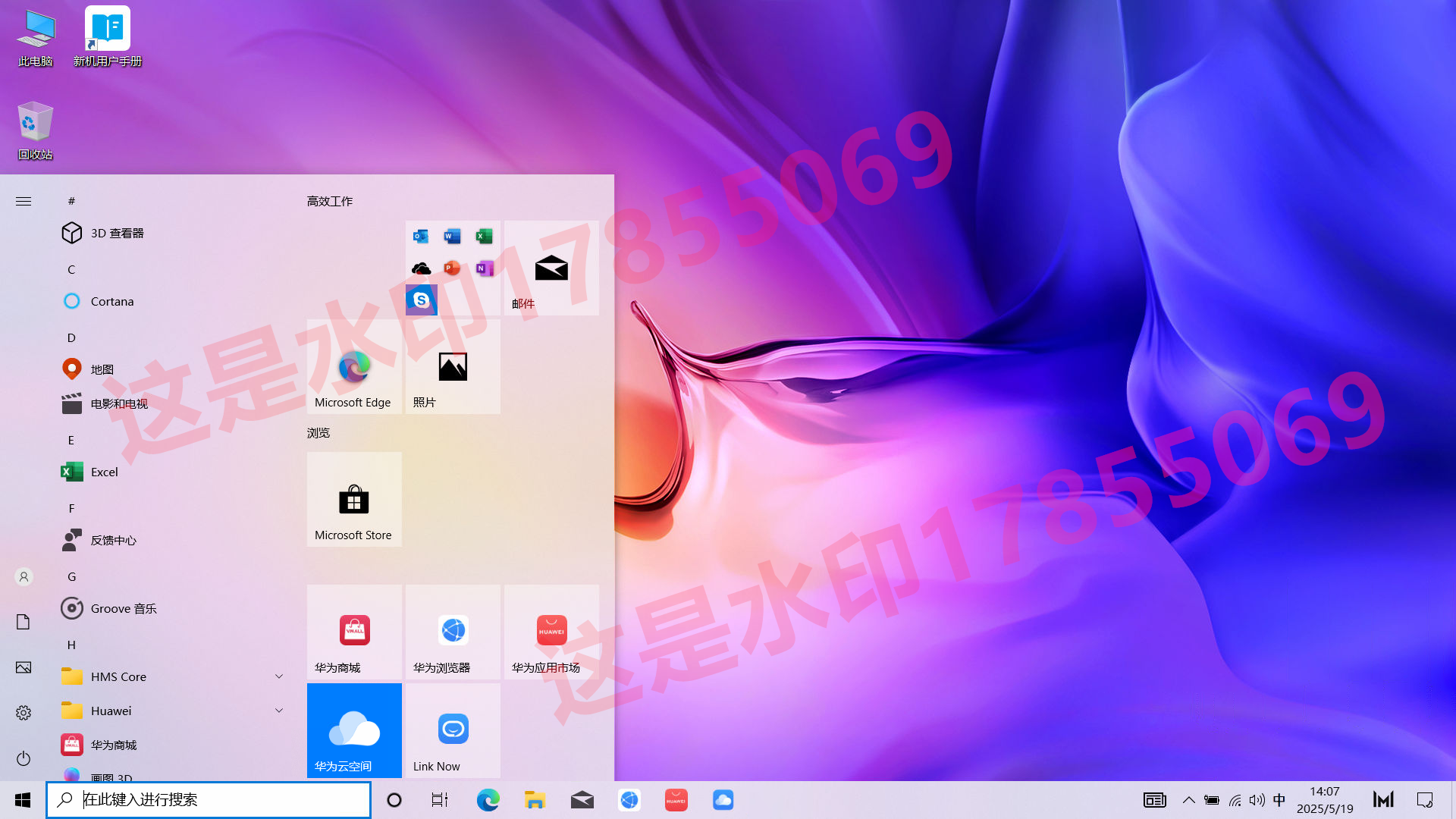Open Settings from the Start sidebar

coord(24,713)
